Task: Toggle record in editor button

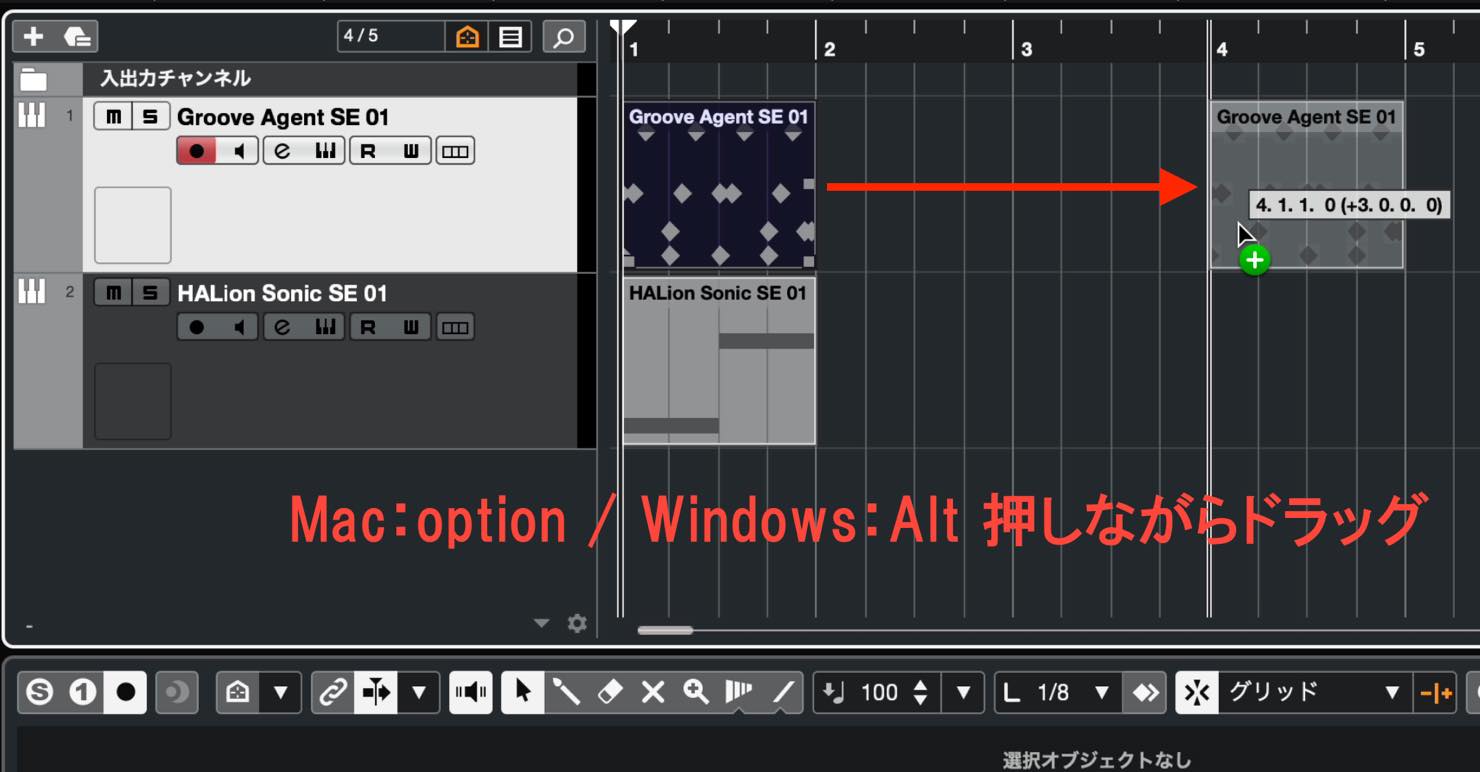Action: click(126, 692)
